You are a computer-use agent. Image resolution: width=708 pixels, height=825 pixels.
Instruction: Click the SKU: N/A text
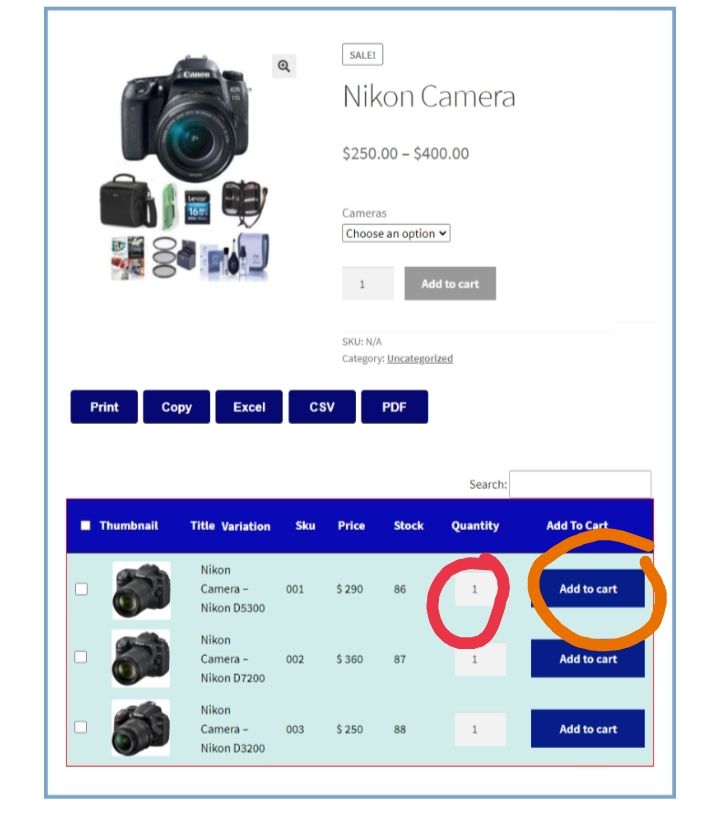point(362,341)
